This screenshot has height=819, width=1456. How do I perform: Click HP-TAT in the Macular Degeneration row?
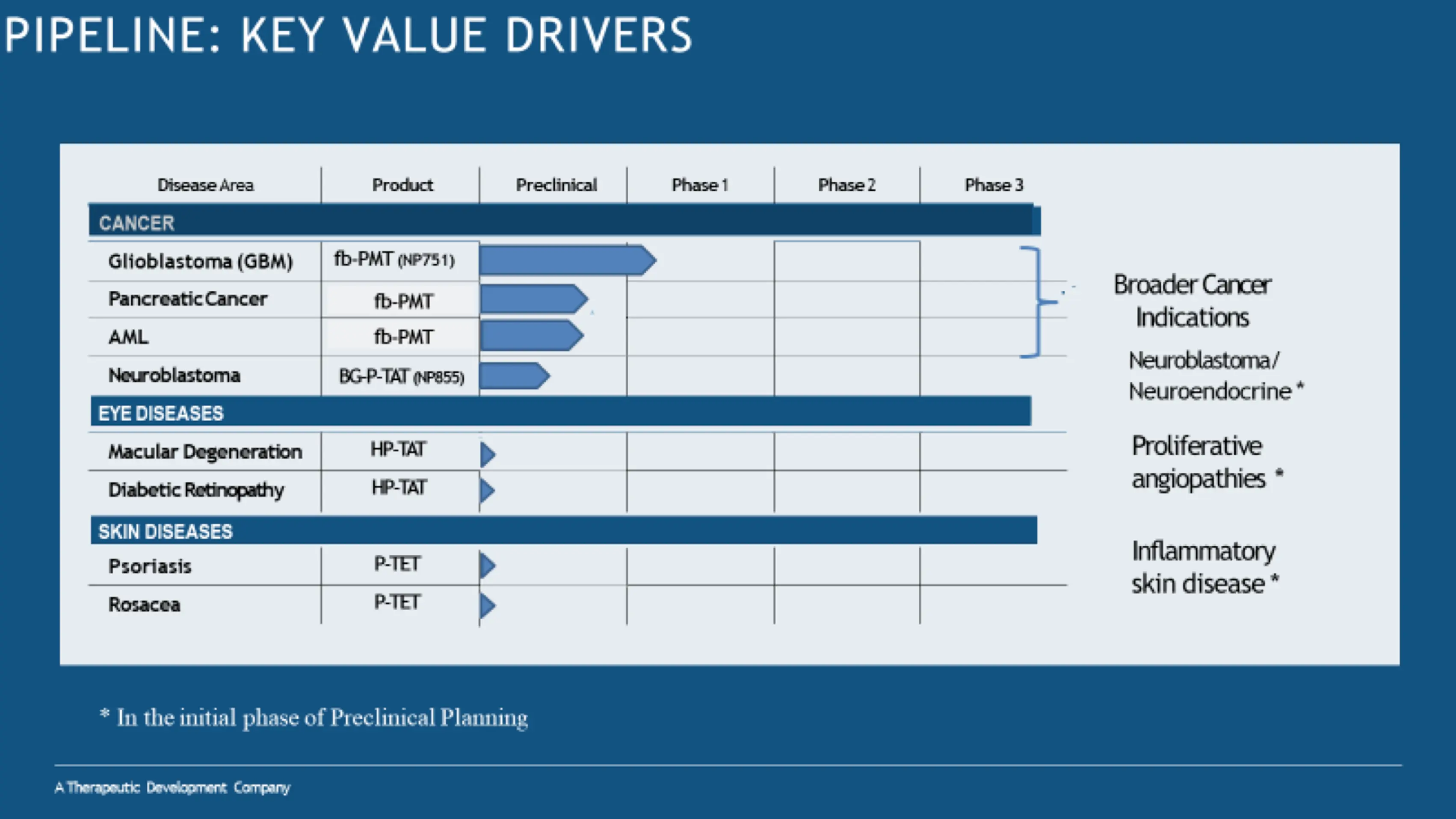click(398, 449)
